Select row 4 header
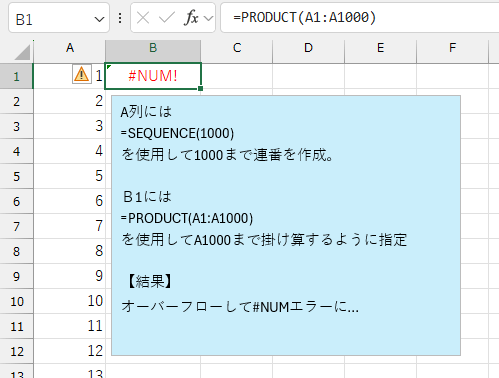Image resolution: width=499 pixels, height=378 pixels. coord(16,151)
